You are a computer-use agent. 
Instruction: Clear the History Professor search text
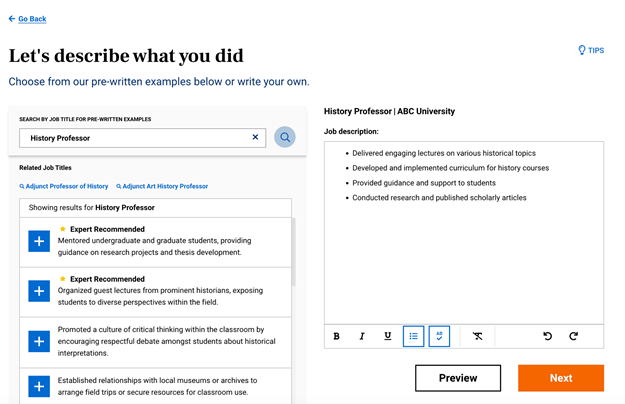[255, 137]
